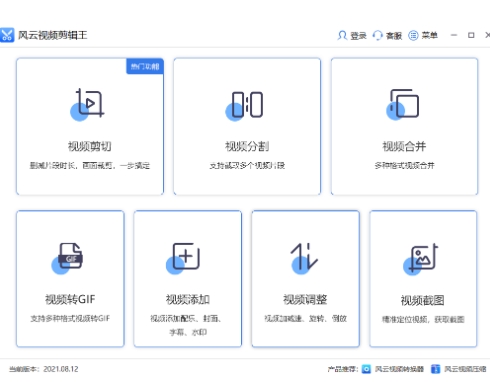490x382 pixels.
Task: Click the 热门功能 badge
Action: (145, 66)
